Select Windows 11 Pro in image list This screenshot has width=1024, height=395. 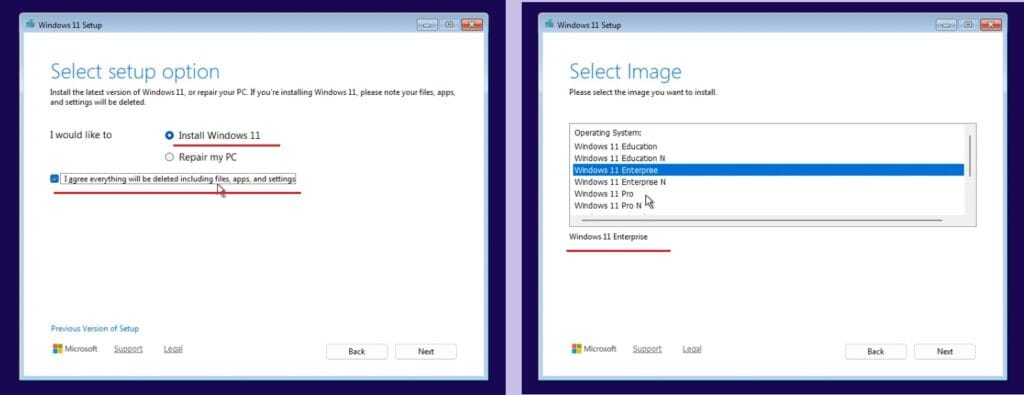pos(768,193)
